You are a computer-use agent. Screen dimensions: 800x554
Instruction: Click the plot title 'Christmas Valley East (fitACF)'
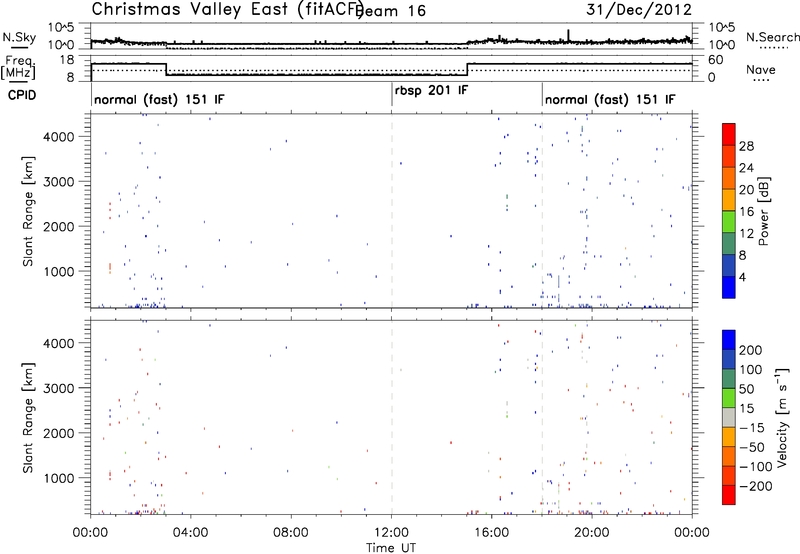tap(227, 9)
